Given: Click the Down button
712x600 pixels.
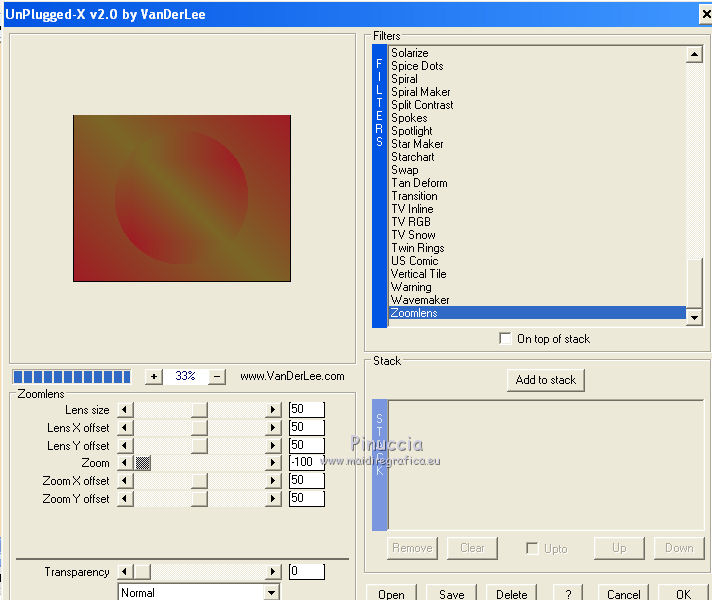Looking at the screenshot, I should tap(679, 548).
